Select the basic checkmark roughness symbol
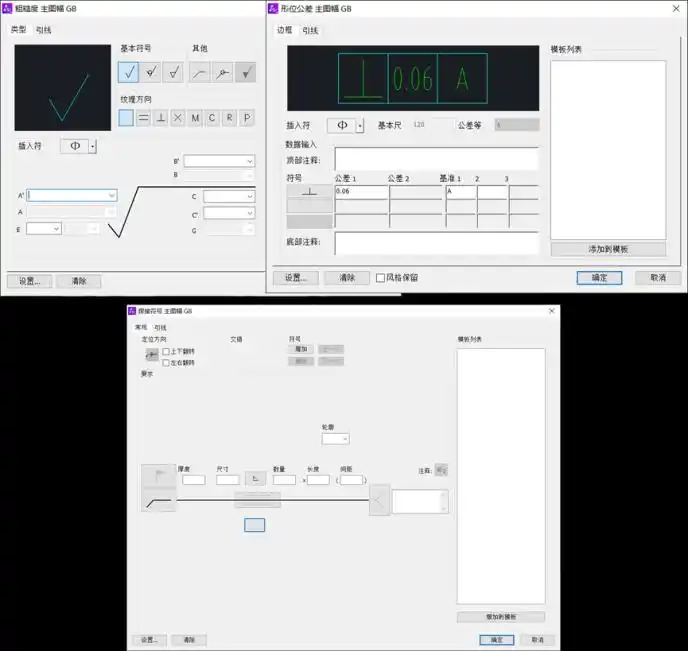Screen dimensions: 688x651 point(128,72)
